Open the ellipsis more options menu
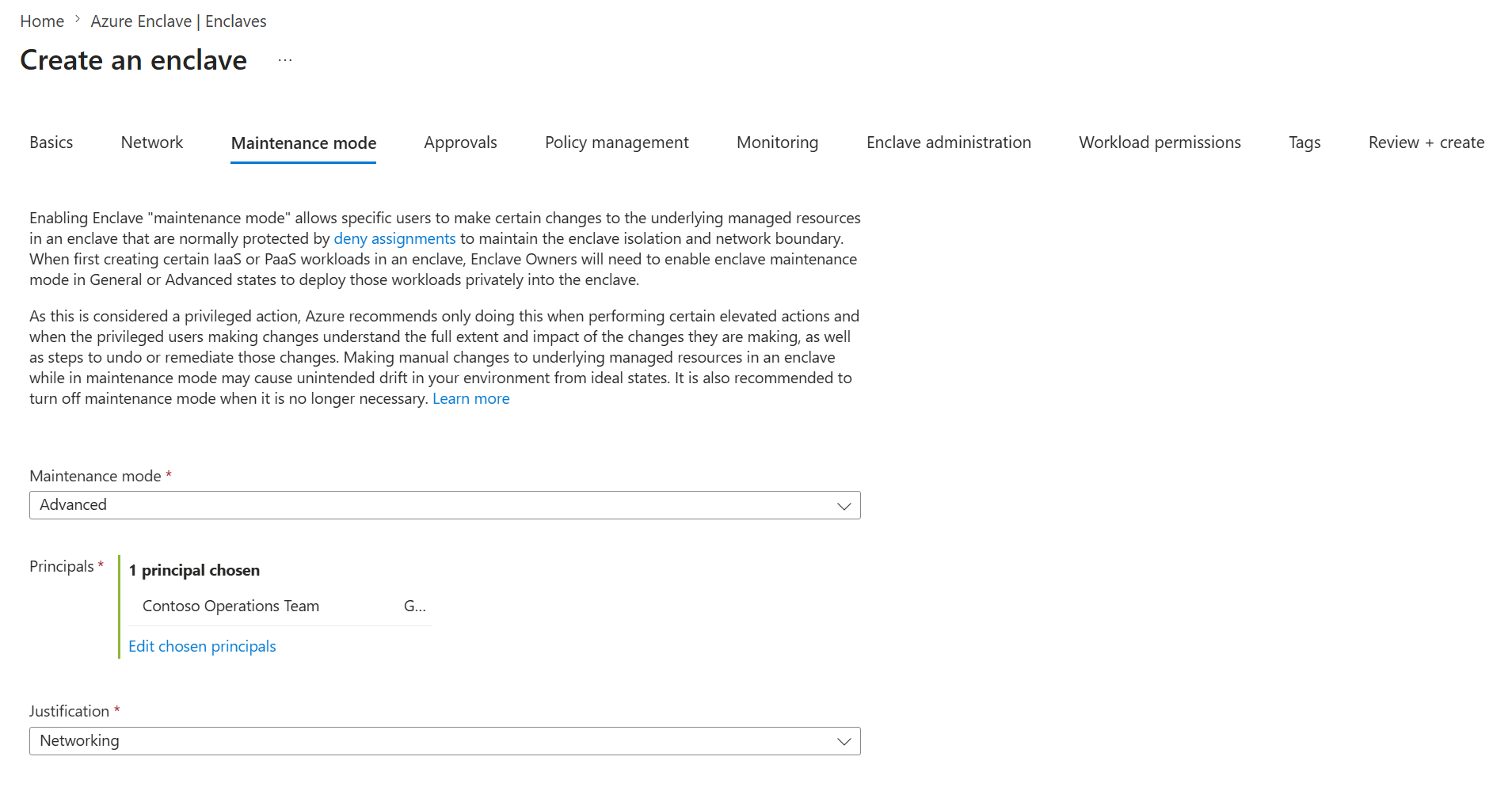This screenshot has width=1512, height=787. tap(285, 61)
